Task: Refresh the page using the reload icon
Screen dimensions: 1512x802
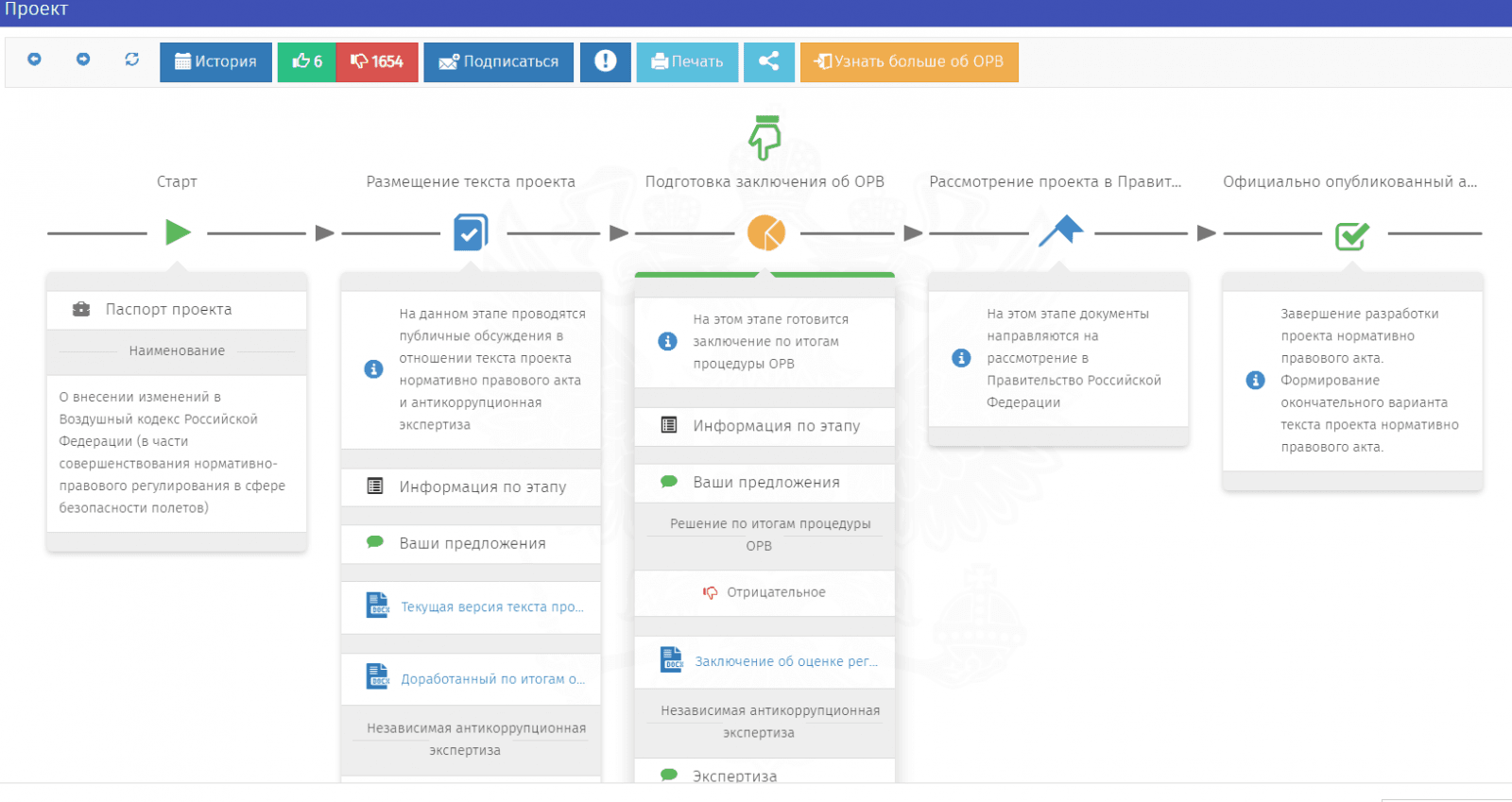Action: pyautogui.click(x=132, y=60)
